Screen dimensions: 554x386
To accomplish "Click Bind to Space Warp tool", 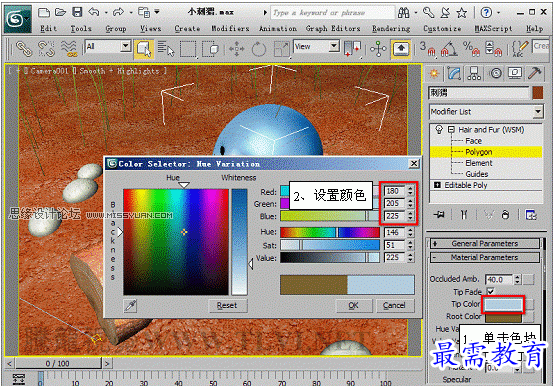I will point(69,49).
